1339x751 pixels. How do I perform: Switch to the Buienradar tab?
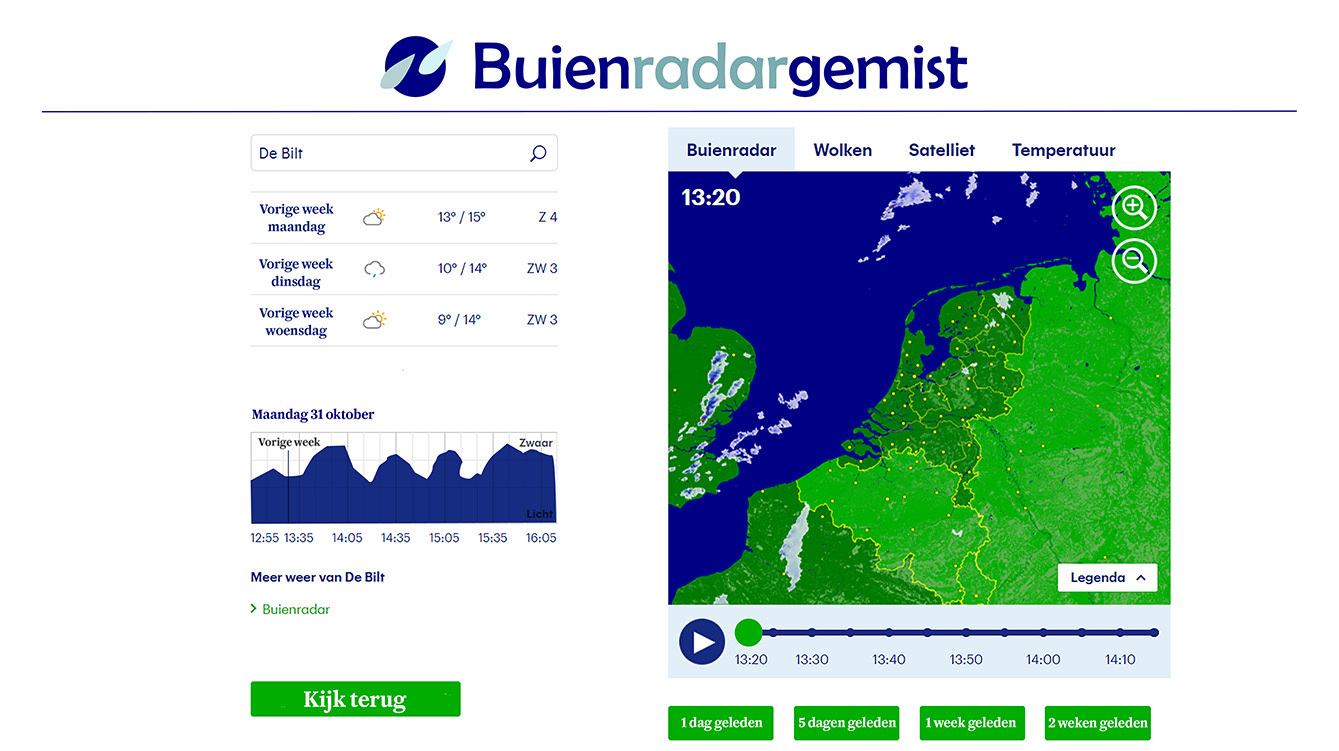731,150
